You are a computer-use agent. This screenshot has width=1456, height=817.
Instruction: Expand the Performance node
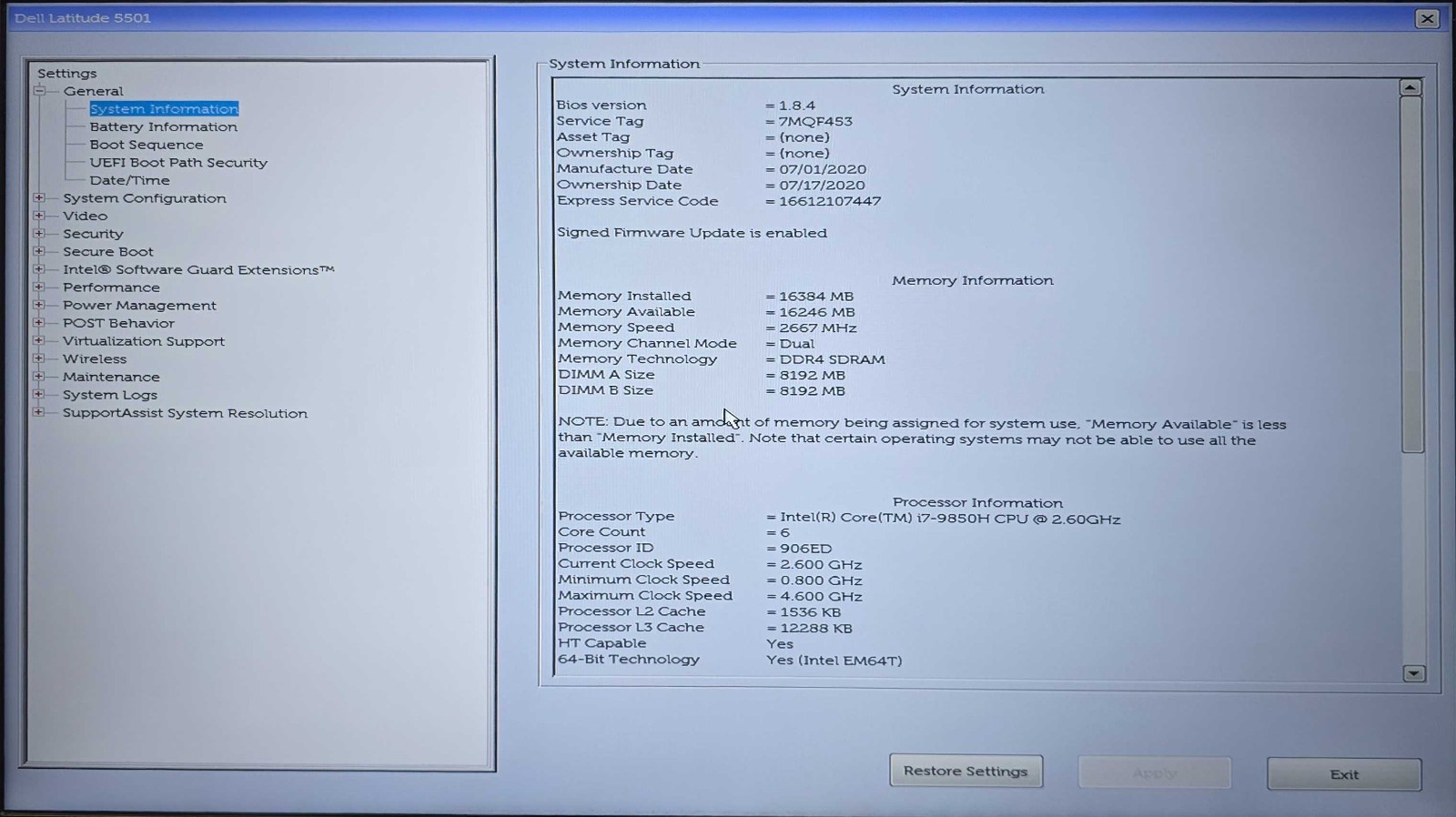click(39, 287)
